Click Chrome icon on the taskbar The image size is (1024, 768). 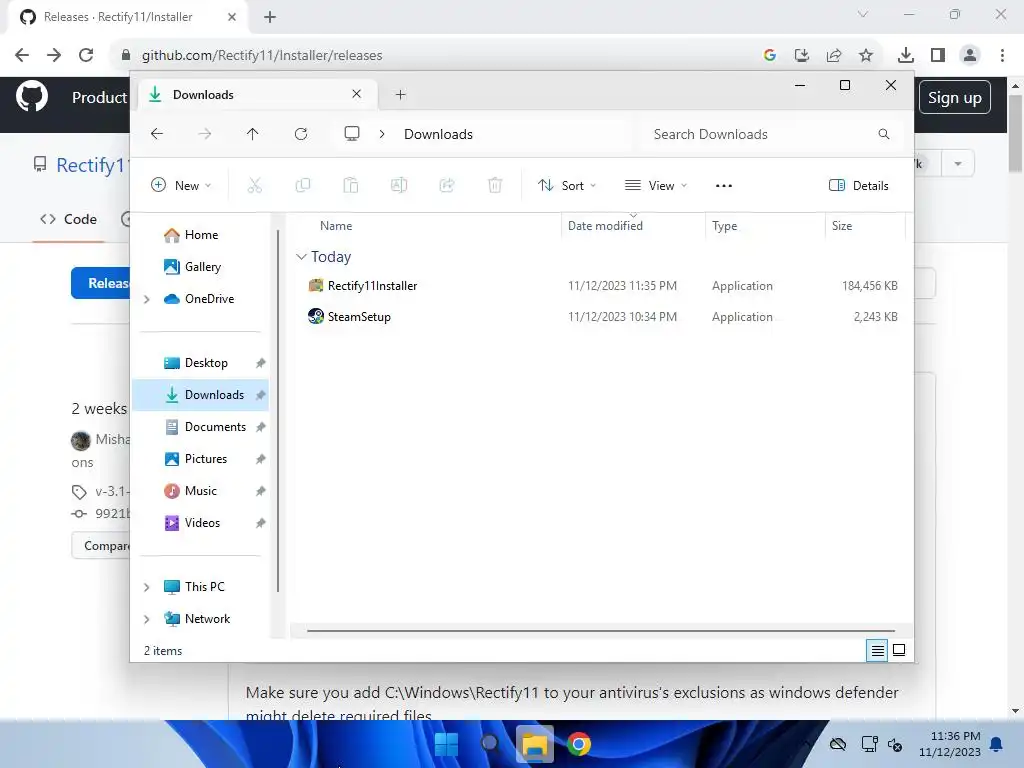(x=579, y=744)
